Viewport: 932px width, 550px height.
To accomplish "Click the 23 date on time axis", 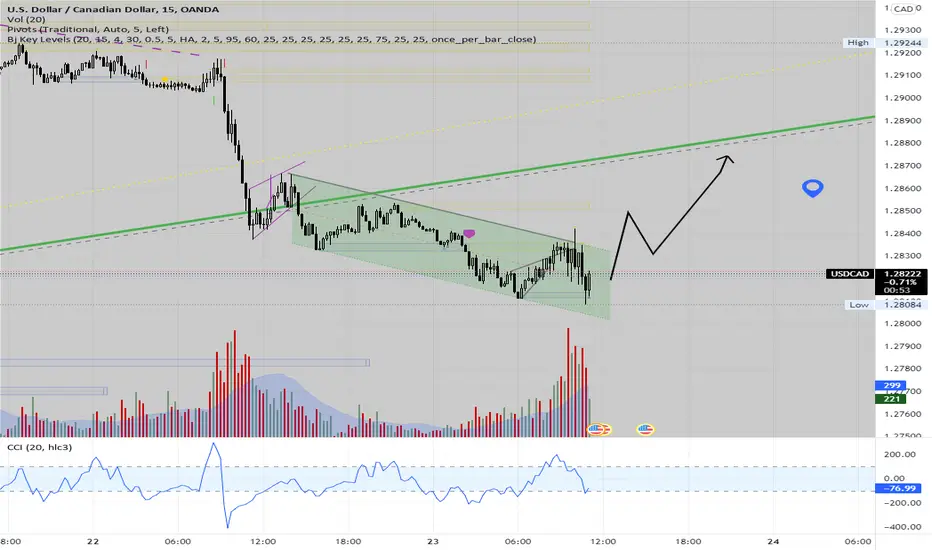I will tap(433, 541).
